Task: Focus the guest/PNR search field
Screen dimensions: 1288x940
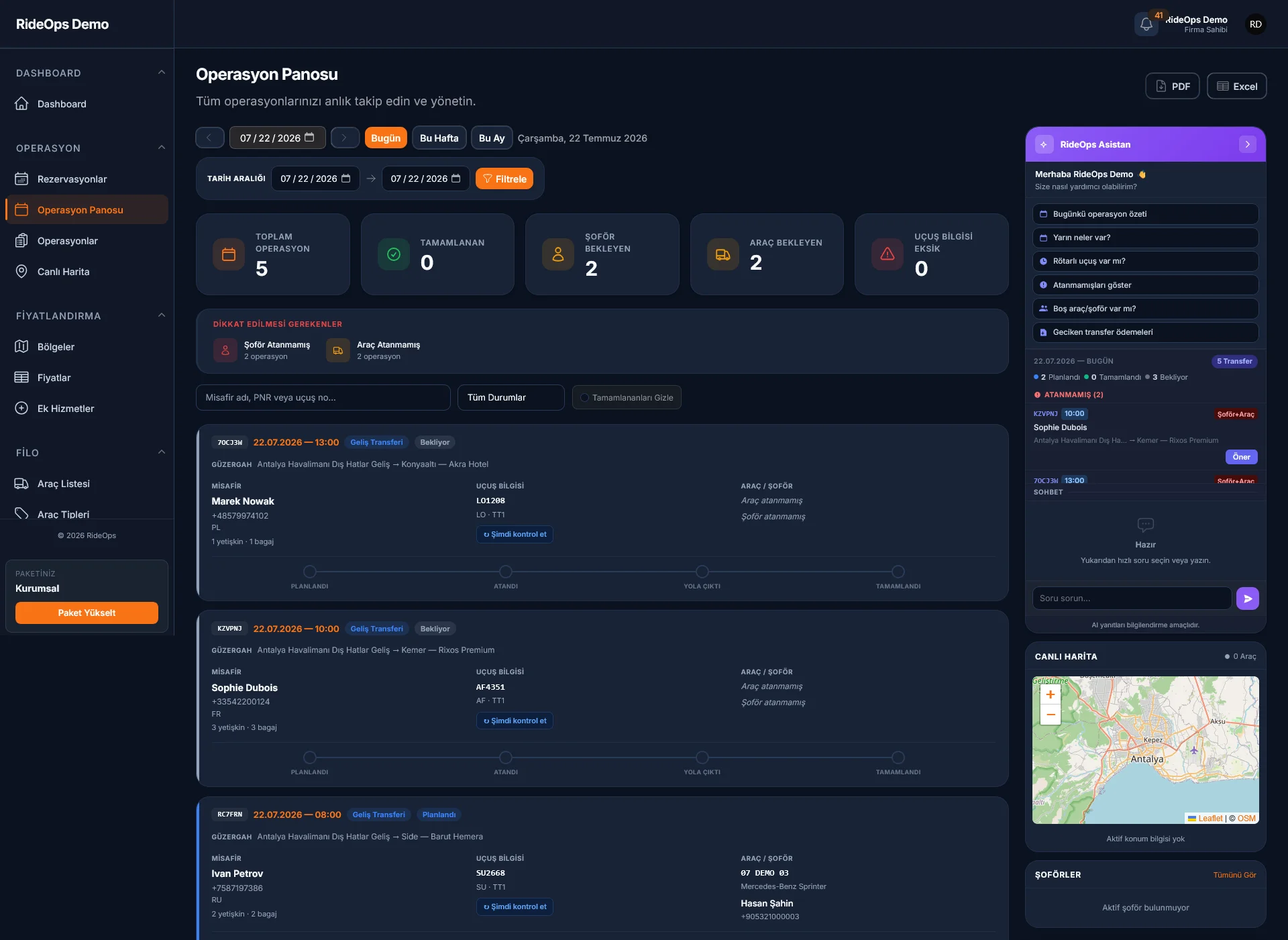Action: point(323,397)
